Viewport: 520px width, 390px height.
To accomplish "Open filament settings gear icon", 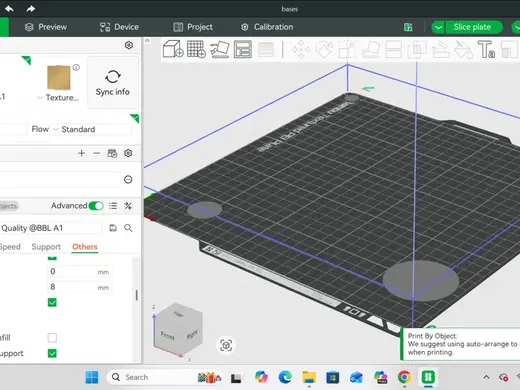I will pos(128,153).
